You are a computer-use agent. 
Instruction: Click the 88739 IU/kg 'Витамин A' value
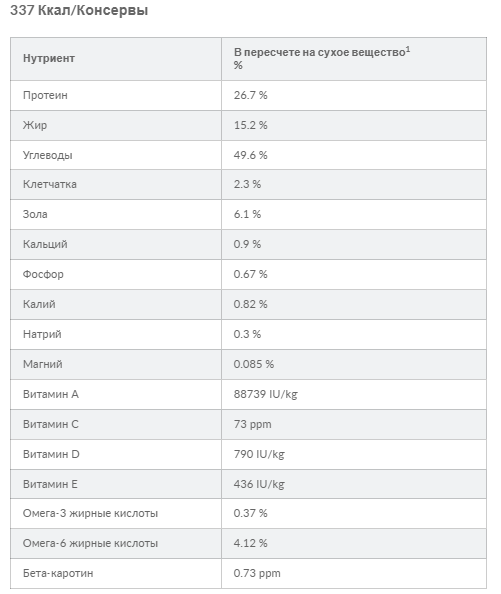(x=265, y=394)
